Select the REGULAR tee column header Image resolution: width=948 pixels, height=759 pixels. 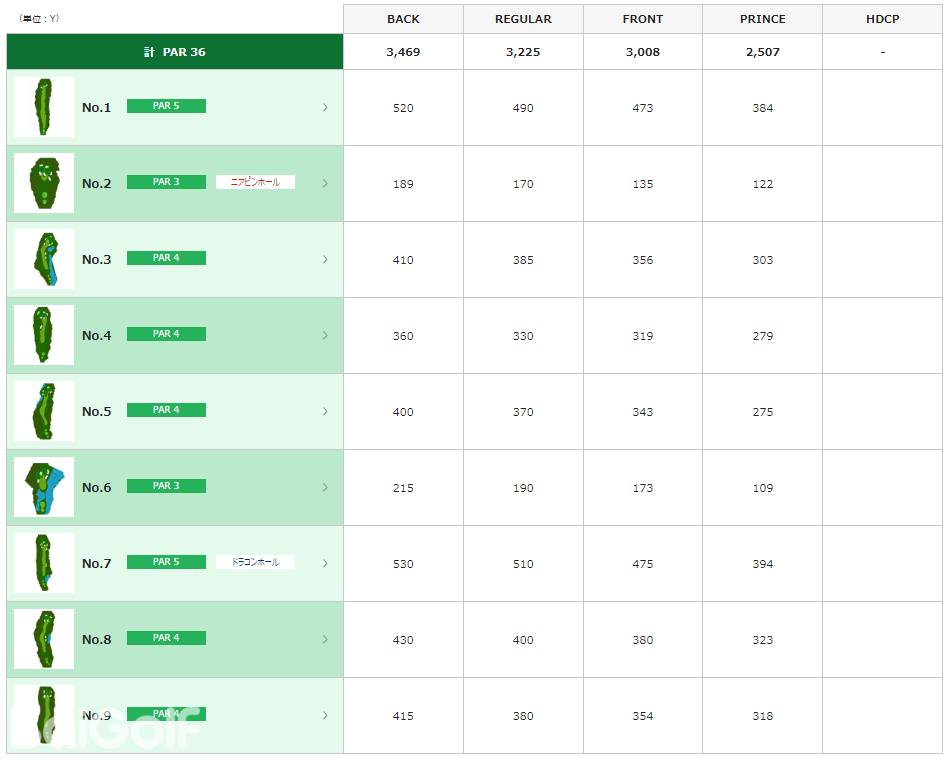point(523,19)
